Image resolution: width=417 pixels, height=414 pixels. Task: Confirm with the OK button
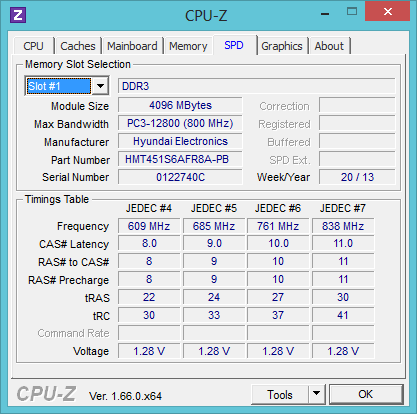[366, 394]
